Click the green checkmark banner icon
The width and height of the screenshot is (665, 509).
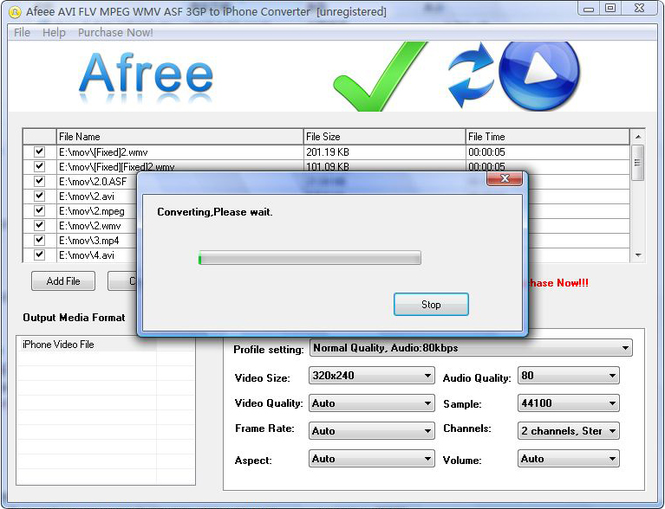(379, 76)
